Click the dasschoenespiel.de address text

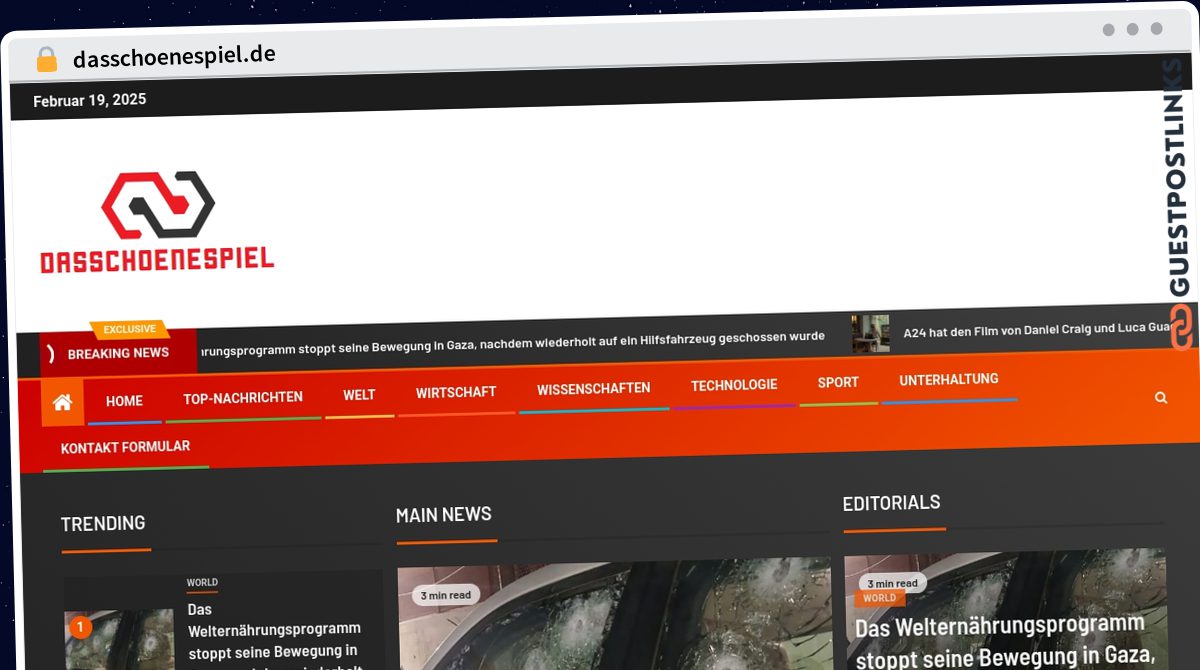tap(174, 56)
